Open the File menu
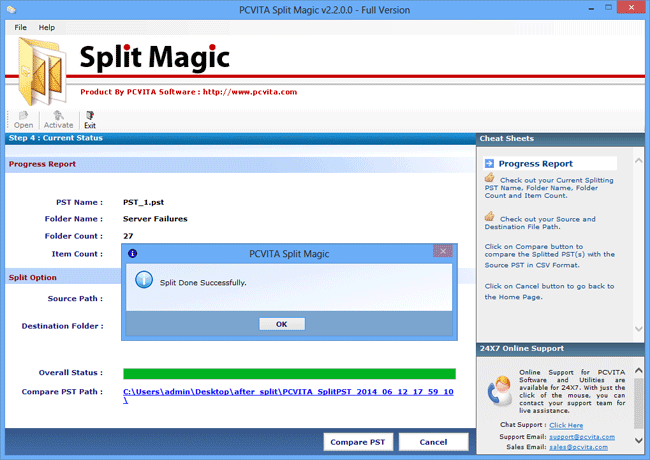The width and height of the screenshot is (650, 460). coord(20,27)
